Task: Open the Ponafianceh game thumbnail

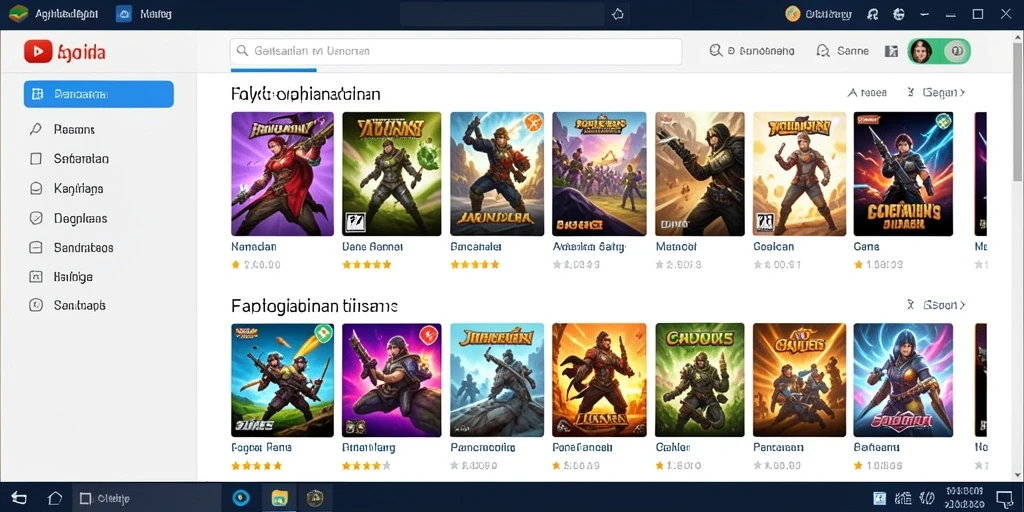Action: [x=599, y=380]
